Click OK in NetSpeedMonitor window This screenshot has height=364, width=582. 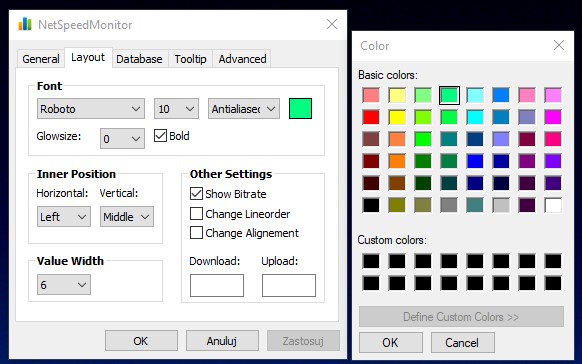click(x=141, y=341)
